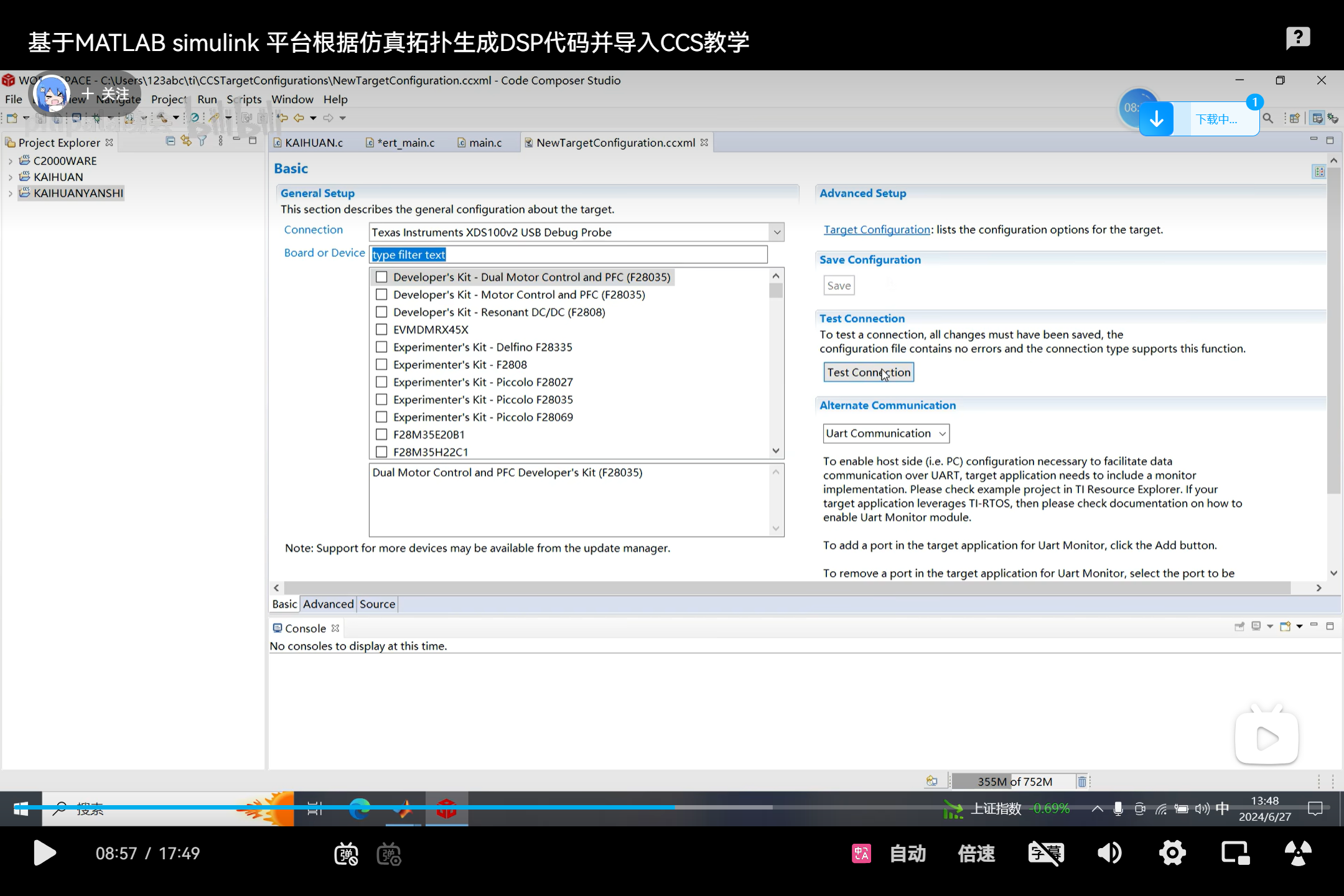Check Experimenter's Kit - Delfino F28335
Viewport: 1344px width, 896px height.
(x=381, y=347)
